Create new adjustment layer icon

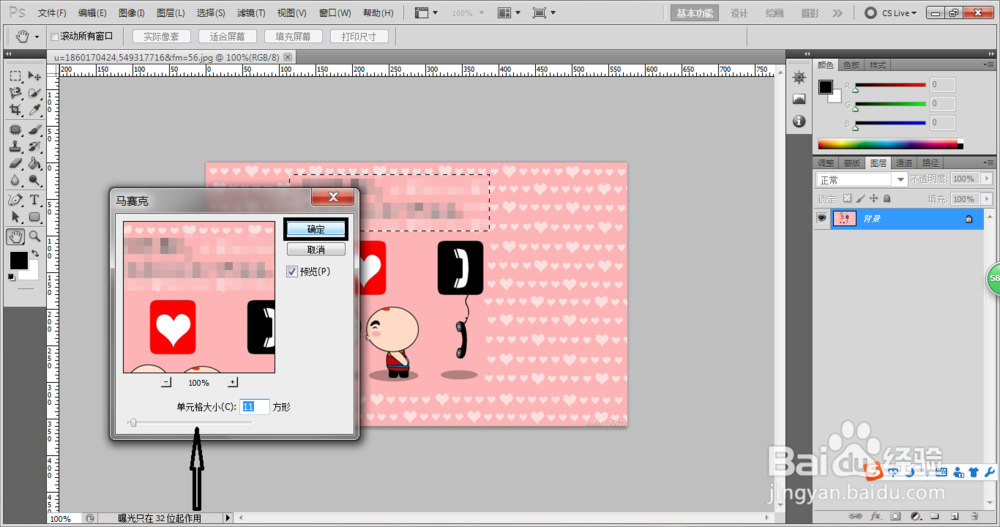coord(915,516)
